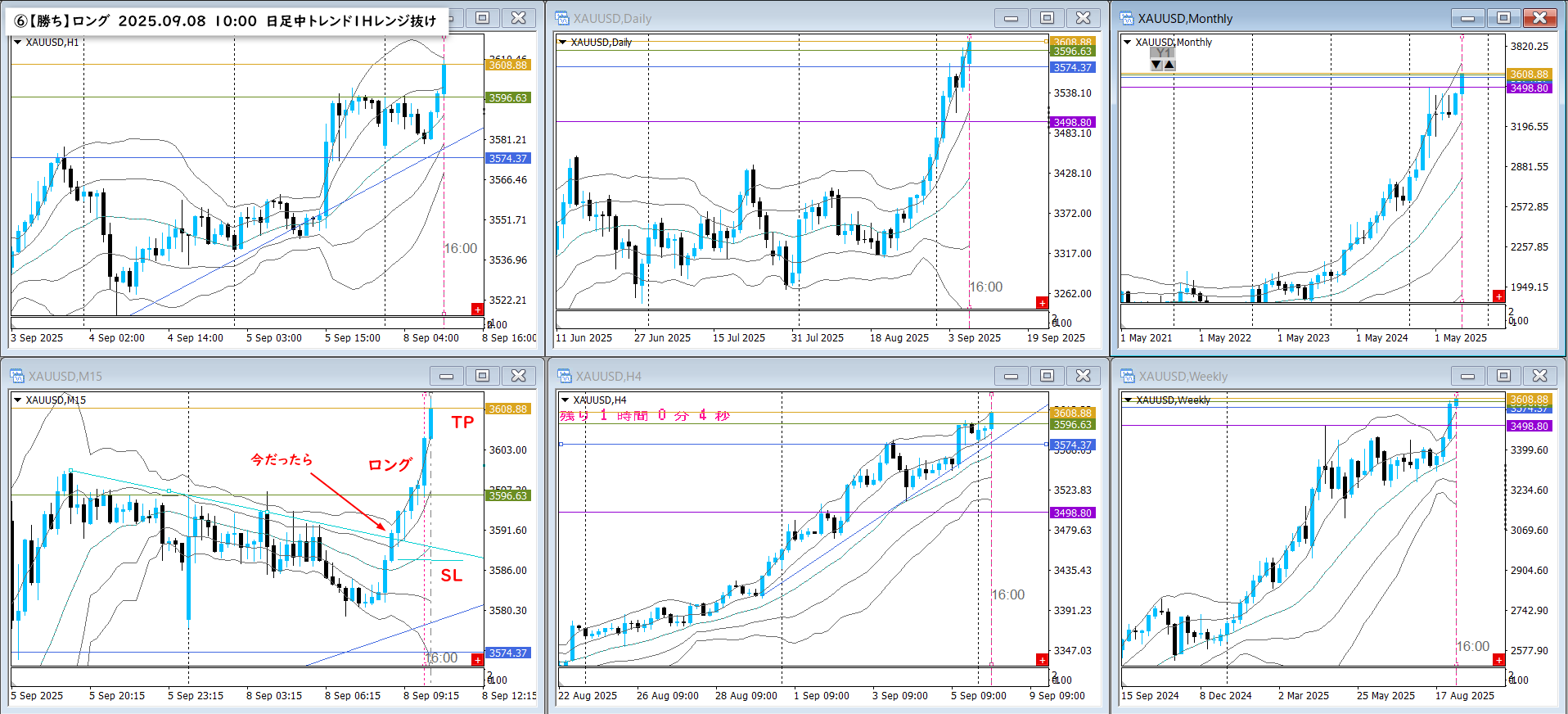Maximize the XAUUSD,H4 chart window
1568x714 pixels.
1047,376
